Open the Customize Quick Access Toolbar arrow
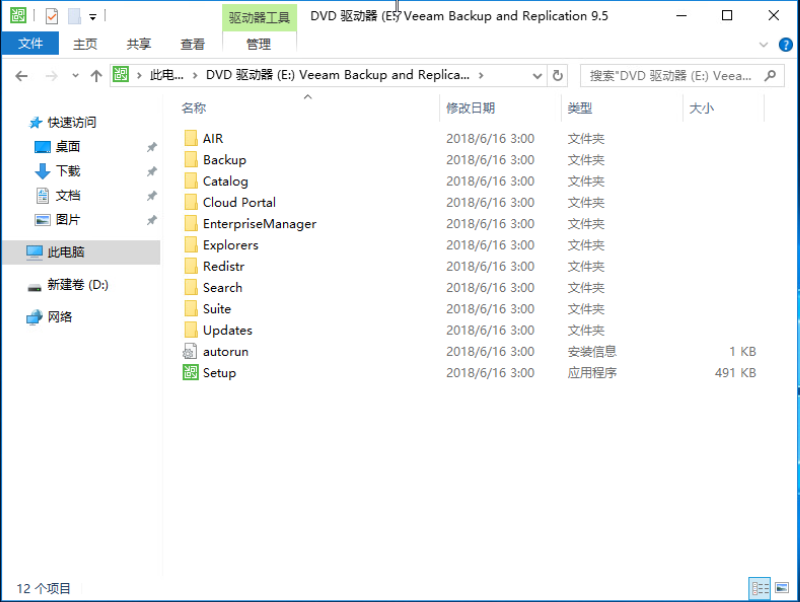This screenshot has height=602, width=800. pos(93,17)
